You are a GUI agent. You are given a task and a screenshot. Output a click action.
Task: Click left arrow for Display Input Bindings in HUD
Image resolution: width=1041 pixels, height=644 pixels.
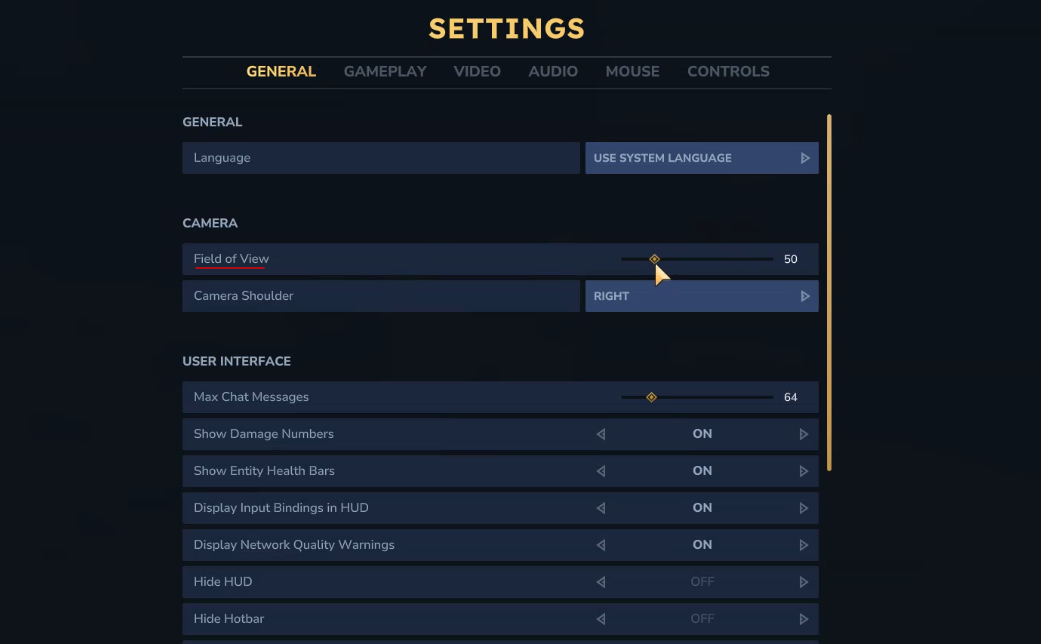pos(601,508)
